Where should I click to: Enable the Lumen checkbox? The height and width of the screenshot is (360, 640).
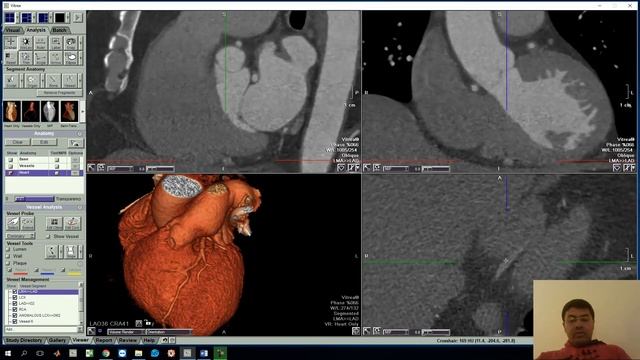[8, 249]
